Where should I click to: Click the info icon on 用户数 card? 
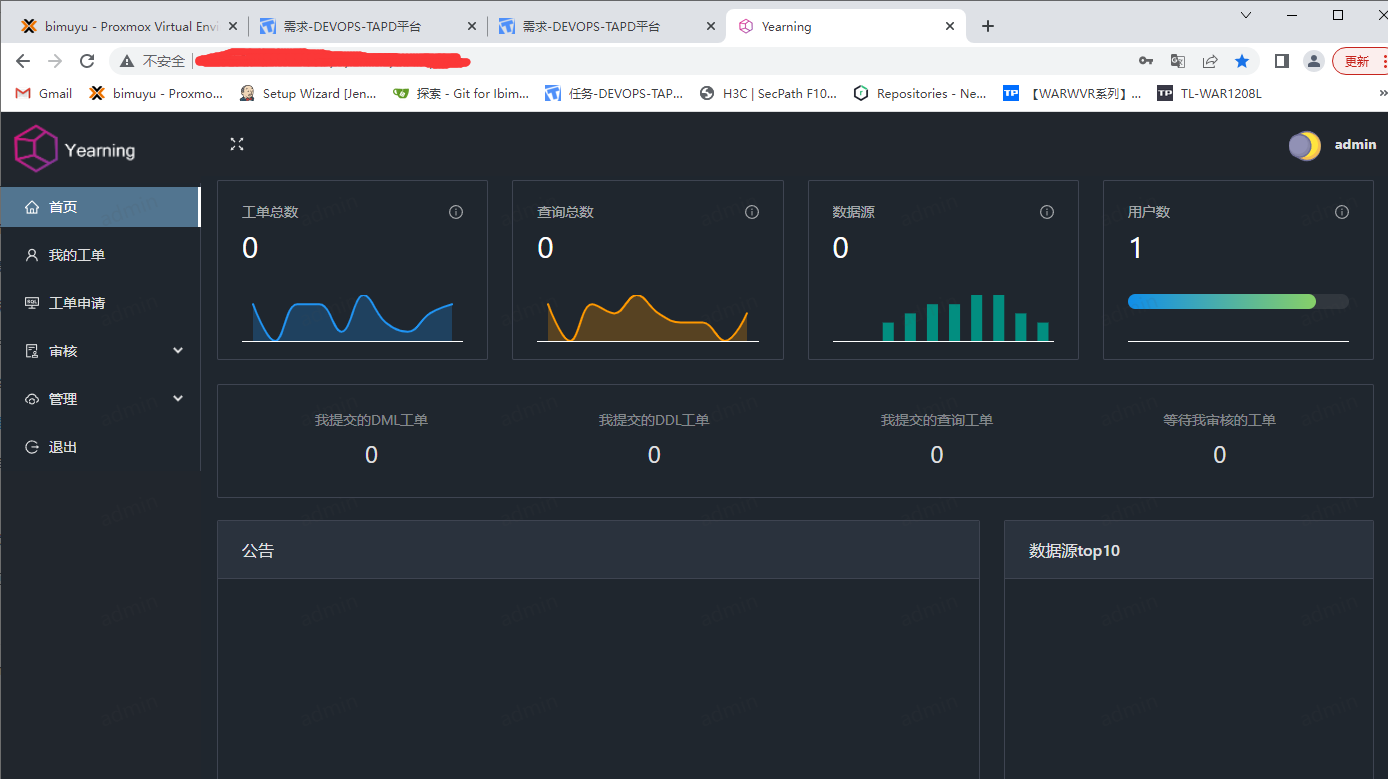pos(1342,212)
